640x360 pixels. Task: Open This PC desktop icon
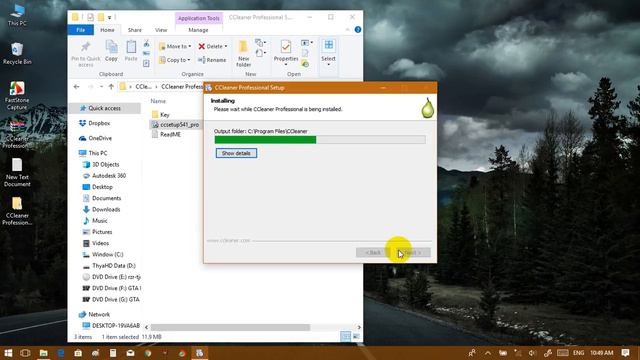point(17,15)
